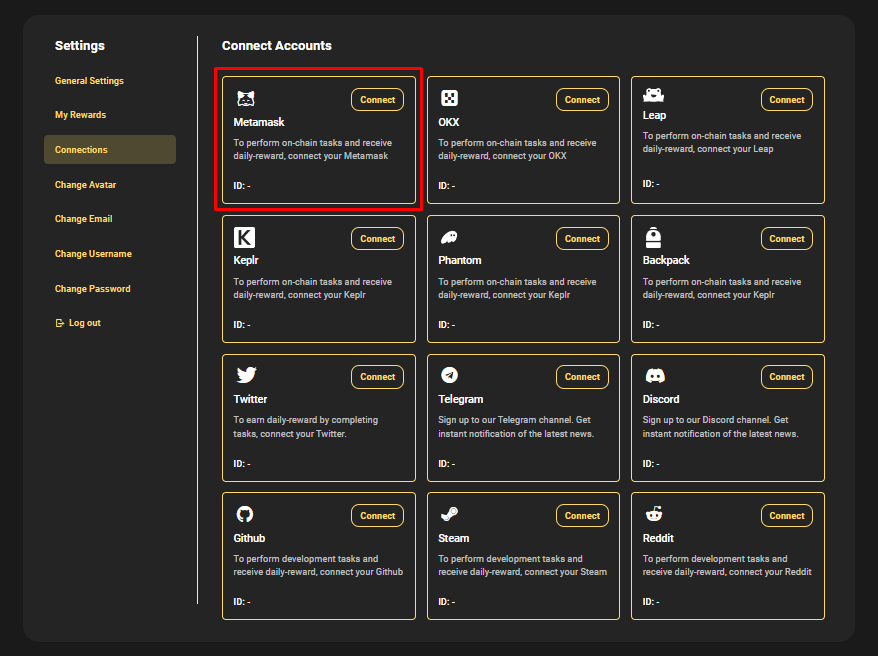This screenshot has width=878, height=656.
Task: Click the Connect Accounts heading
Action: pos(277,46)
